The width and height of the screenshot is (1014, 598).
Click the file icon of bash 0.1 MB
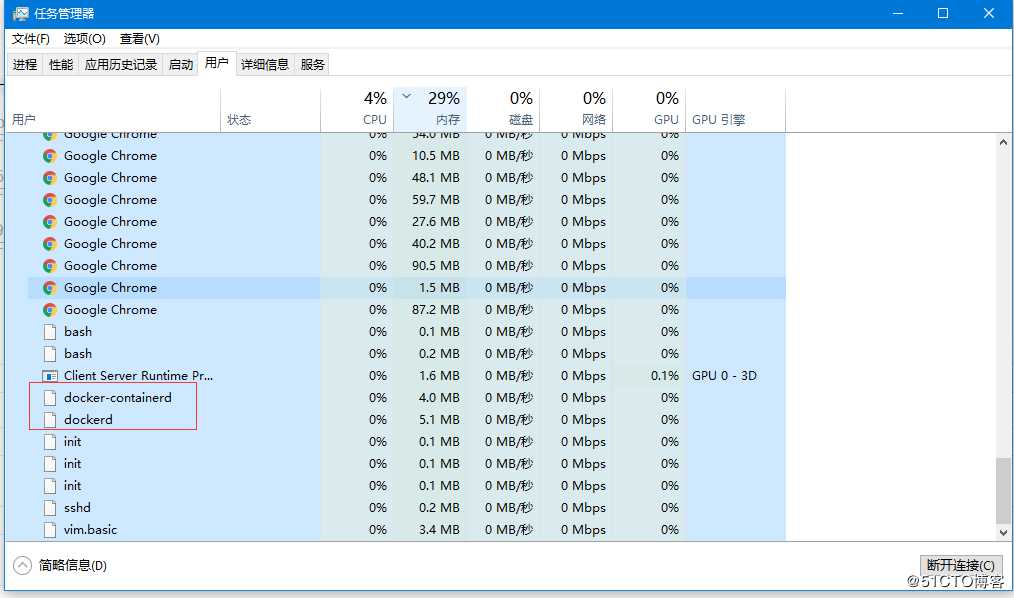50,332
